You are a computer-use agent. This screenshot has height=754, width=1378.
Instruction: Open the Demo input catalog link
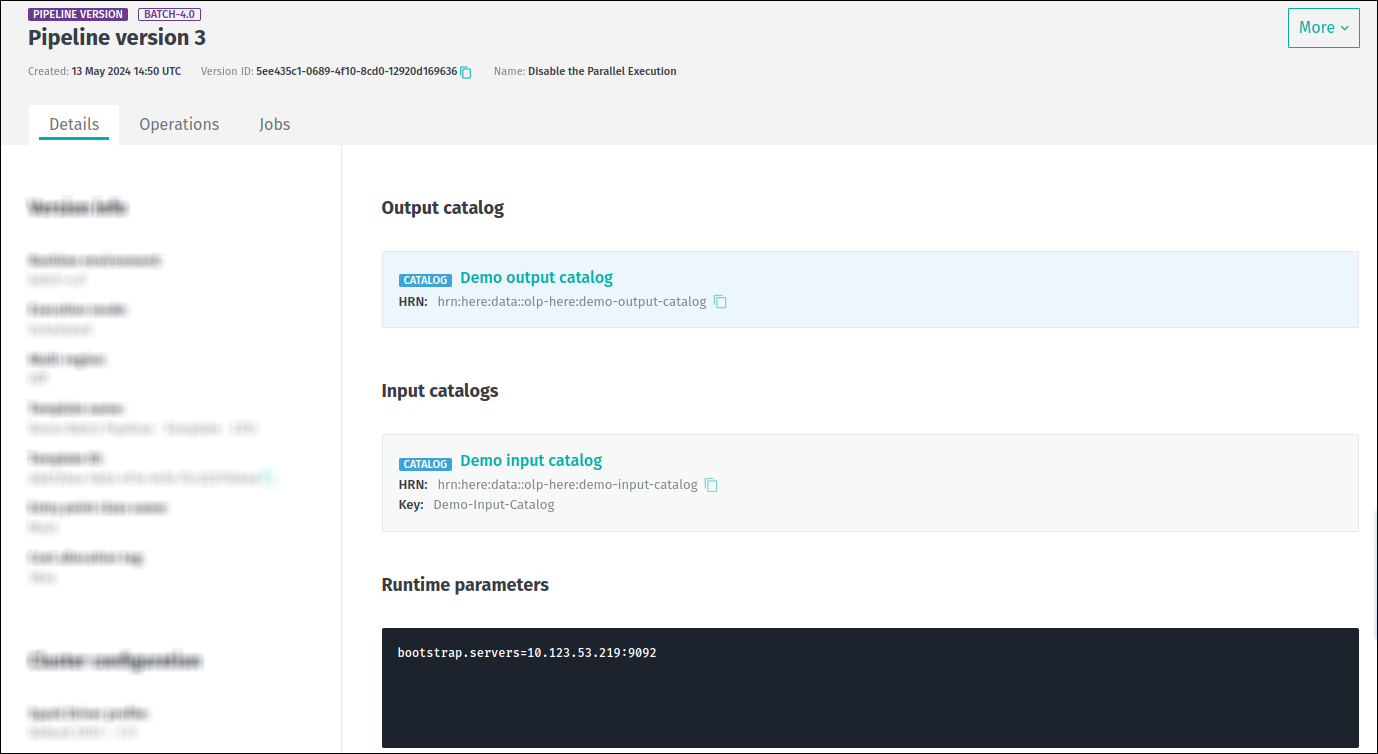[x=531, y=460]
